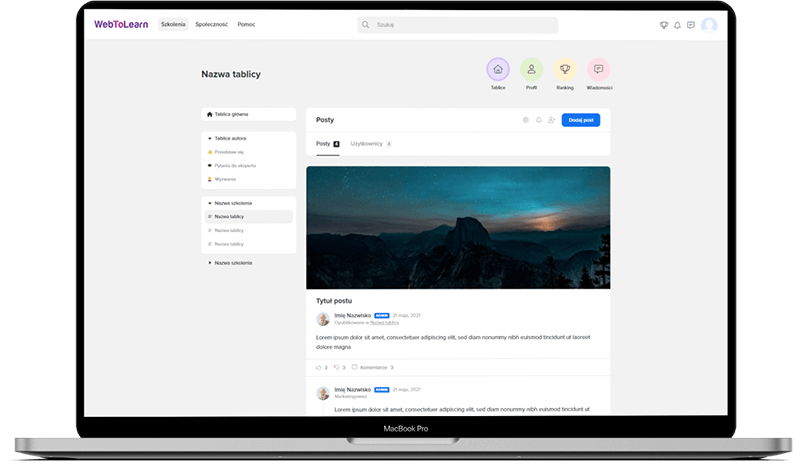The height and width of the screenshot is (467, 800).
Task: Like the post with thumbs up
Action: coord(319,367)
